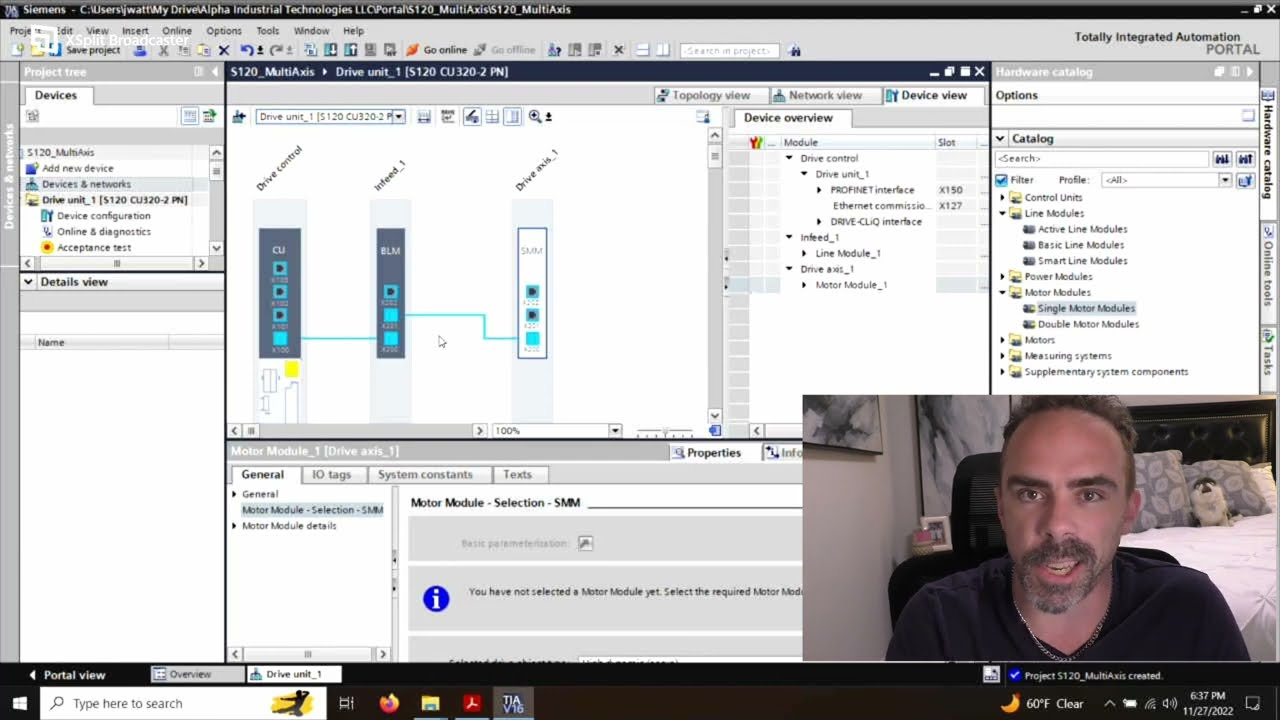Open the Windows Start menu
The height and width of the screenshot is (720, 1280).
coord(20,703)
